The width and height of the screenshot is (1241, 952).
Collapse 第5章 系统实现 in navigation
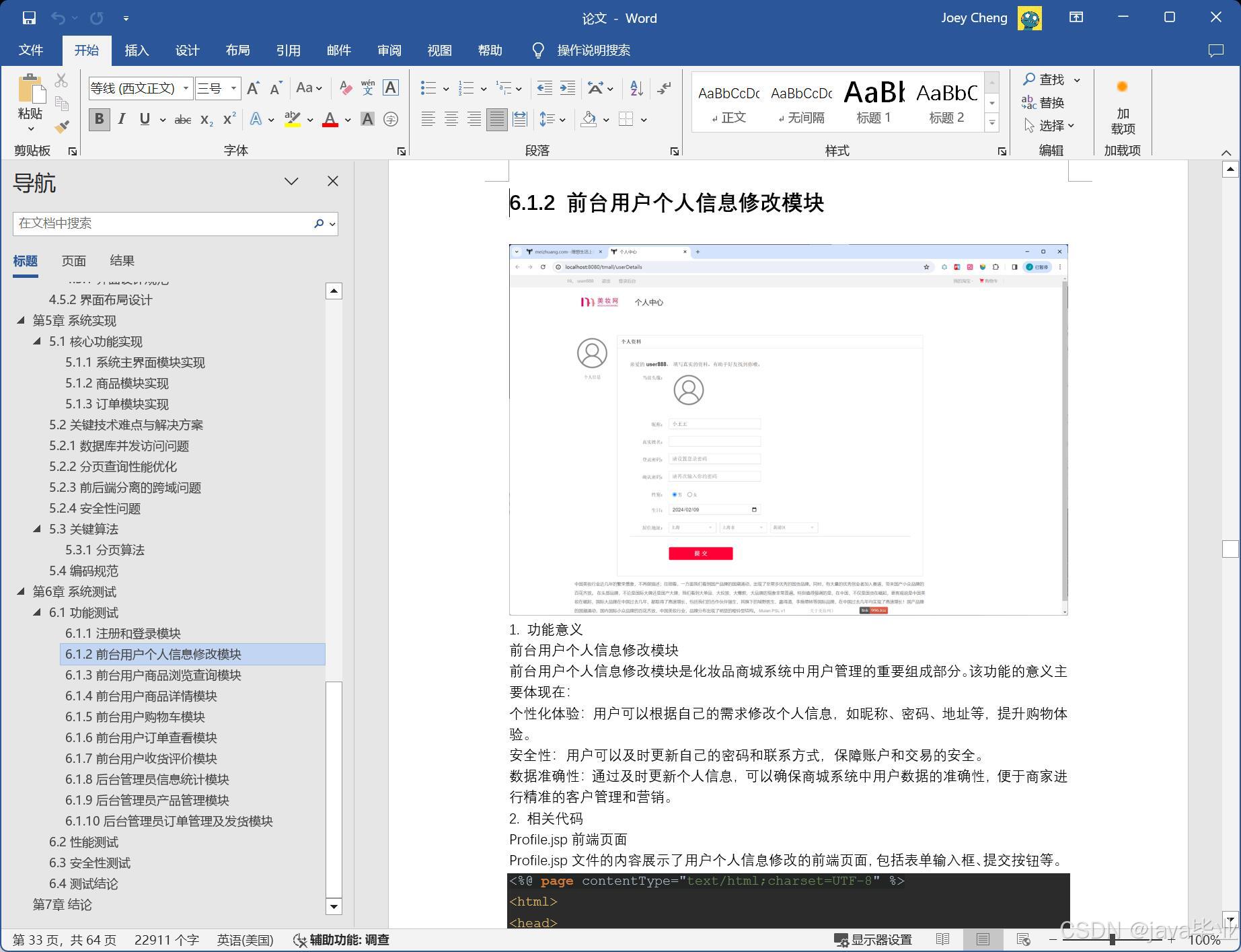click(x=21, y=321)
